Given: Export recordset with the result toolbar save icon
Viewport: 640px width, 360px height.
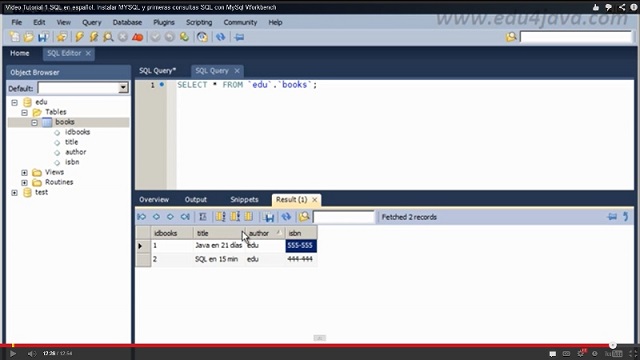Looking at the screenshot, I should tap(269, 217).
